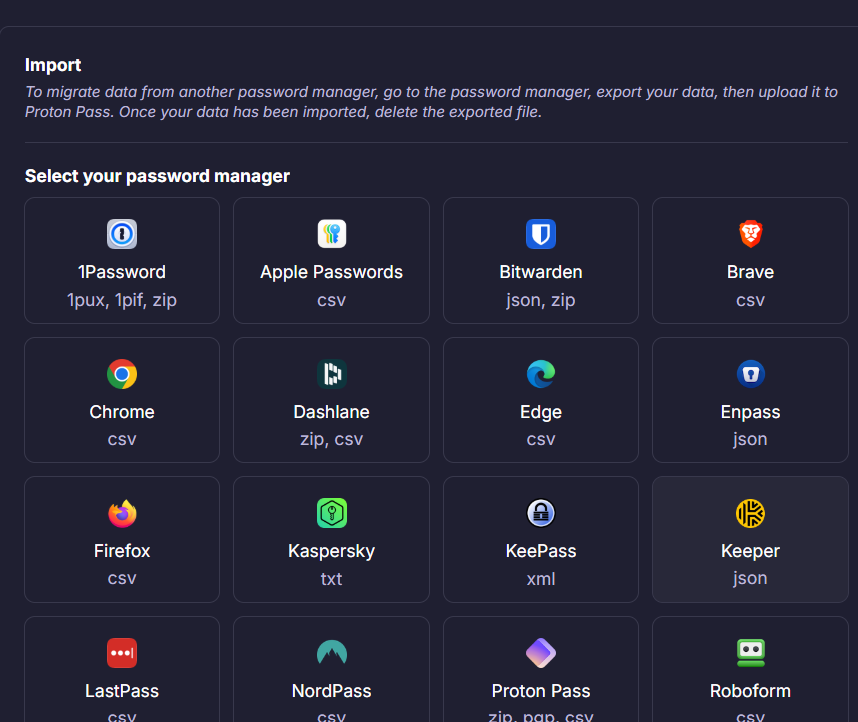Click the Proton Pass diamond icon
Viewport: 858px width, 722px height.
[x=541, y=653]
